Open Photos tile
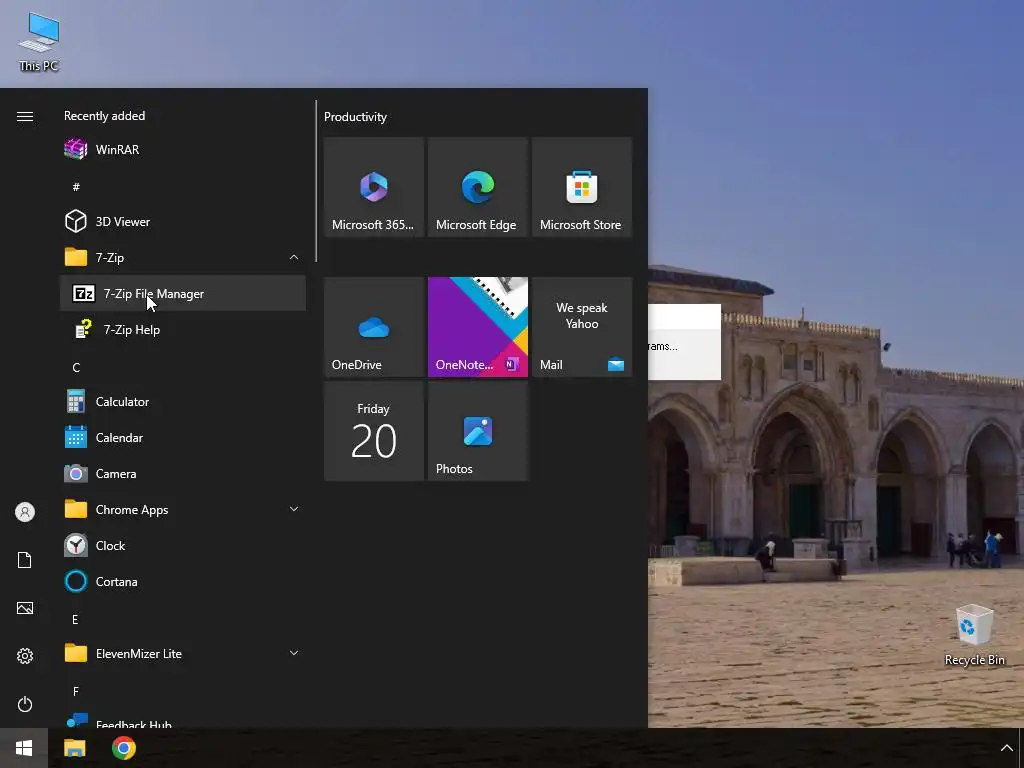 (x=477, y=431)
